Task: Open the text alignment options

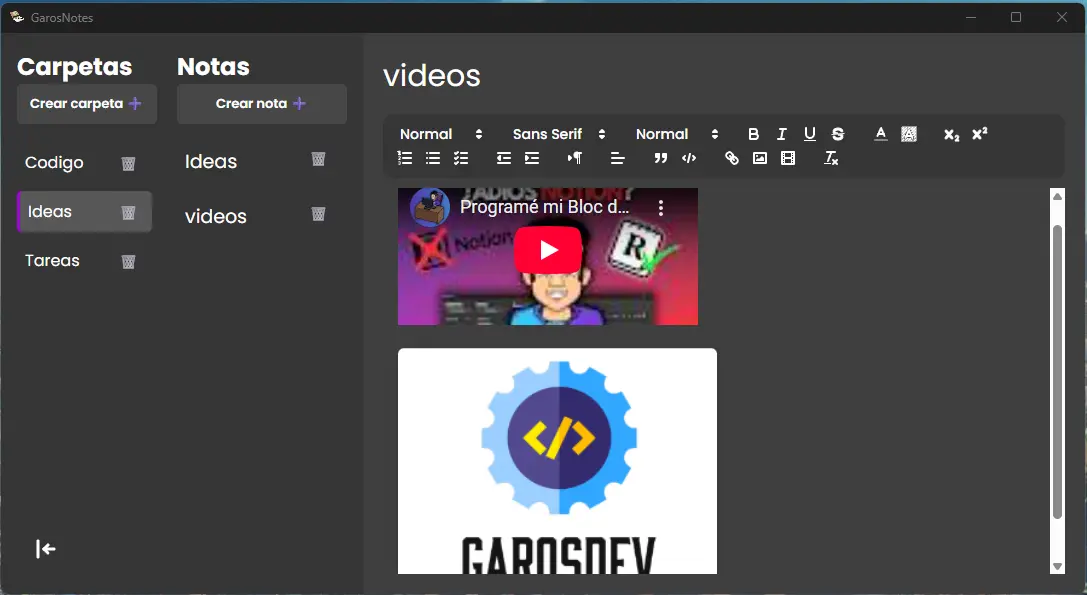Action: point(618,158)
